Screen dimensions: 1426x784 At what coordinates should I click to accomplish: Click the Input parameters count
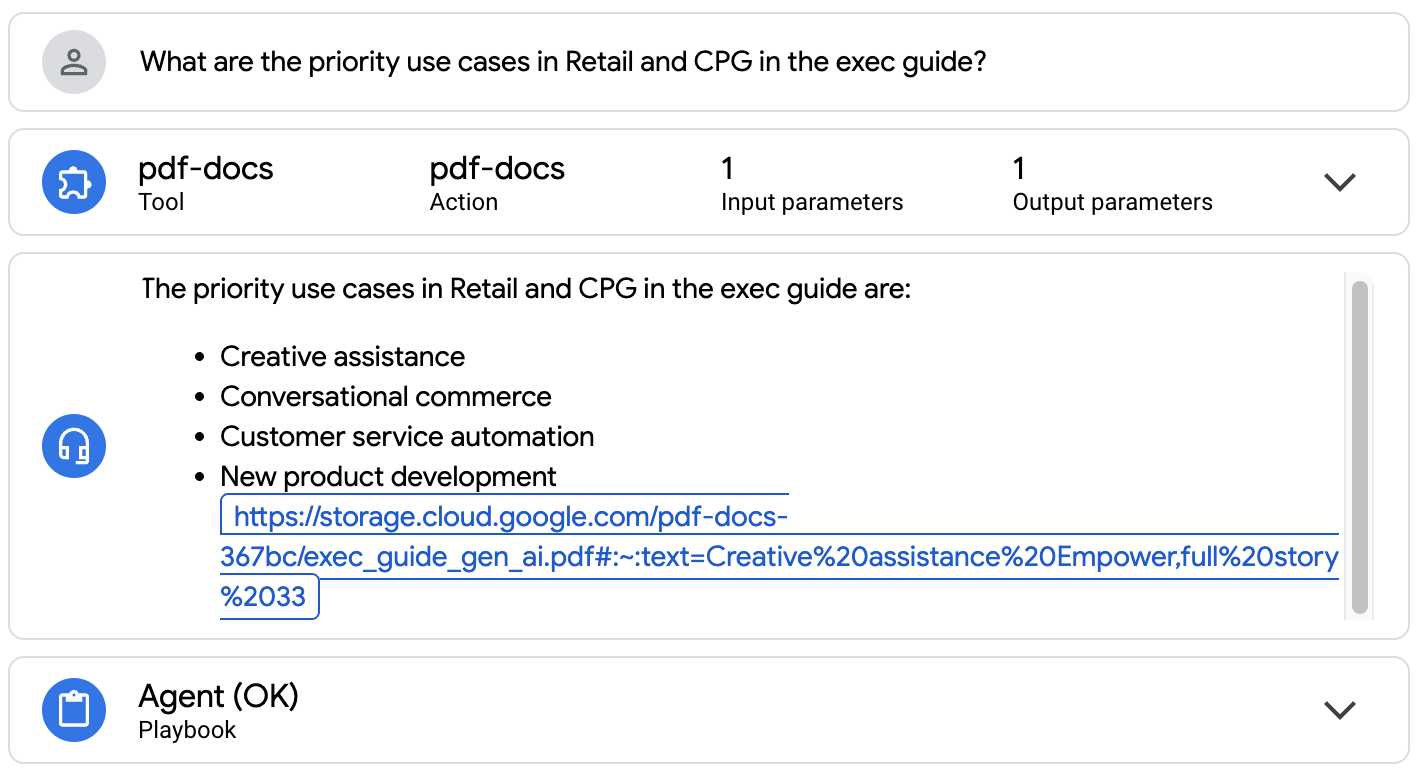tap(728, 169)
